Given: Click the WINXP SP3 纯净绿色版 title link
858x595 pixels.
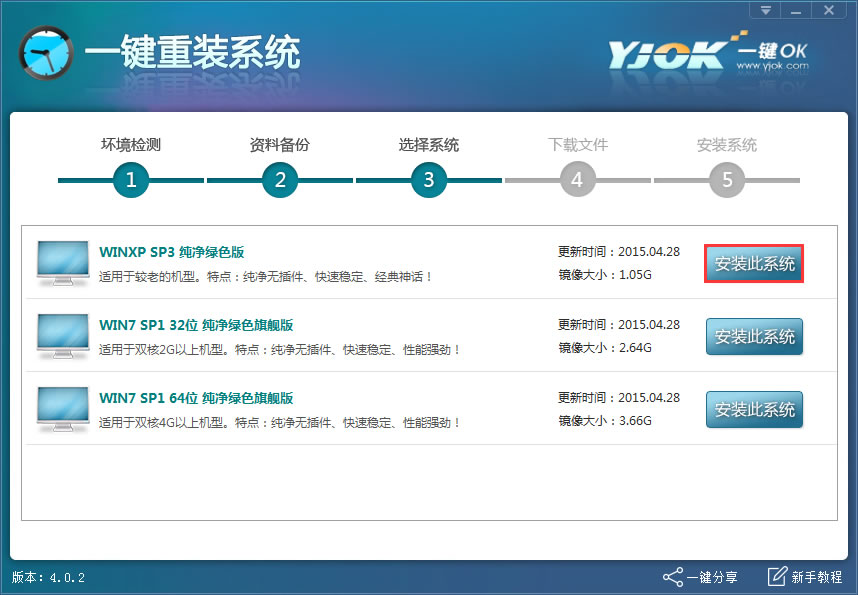Looking at the screenshot, I should click(170, 251).
